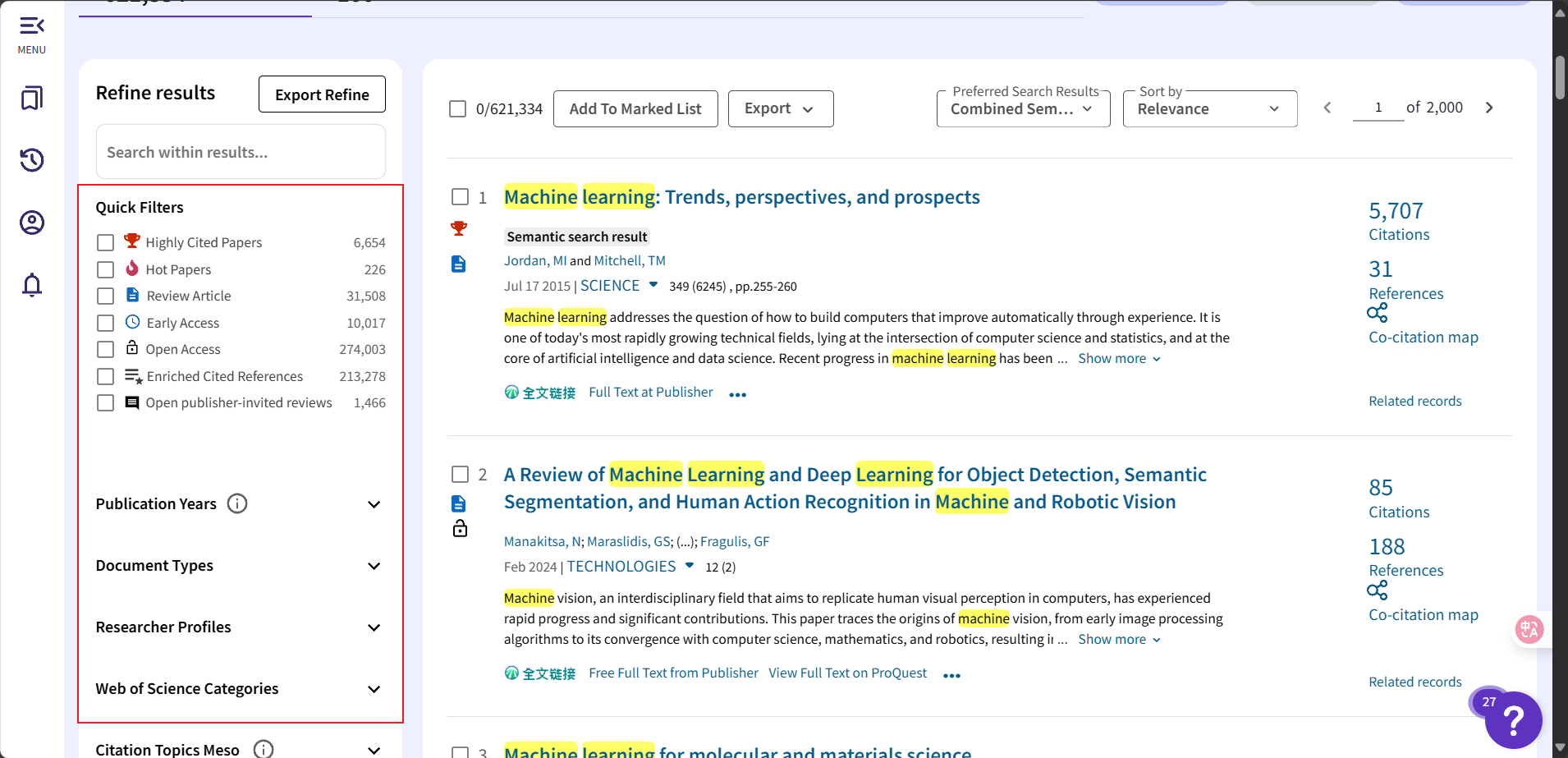Open alerts via the bell icon
1568x758 pixels.
(x=31, y=284)
